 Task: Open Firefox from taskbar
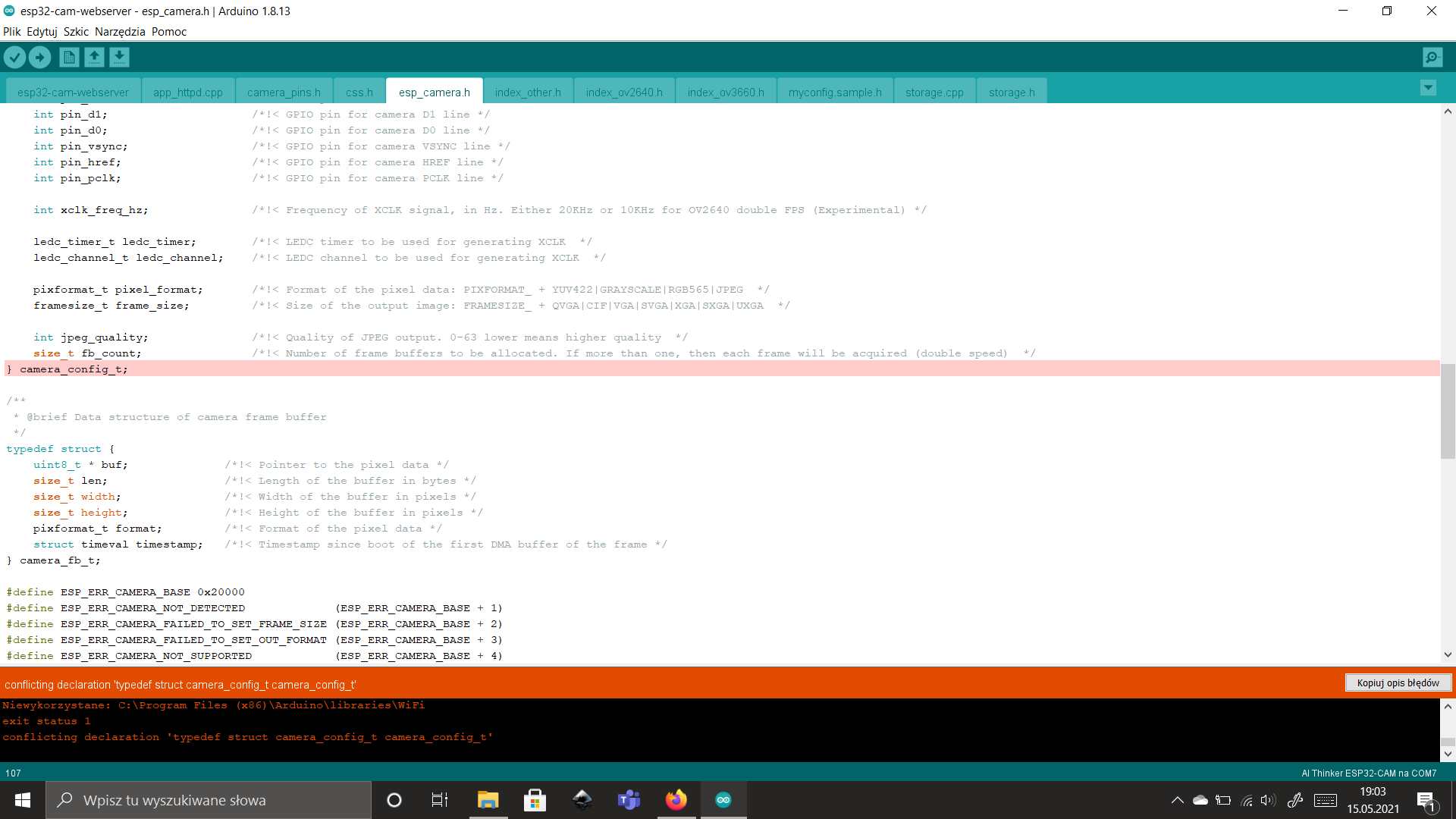(x=676, y=800)
